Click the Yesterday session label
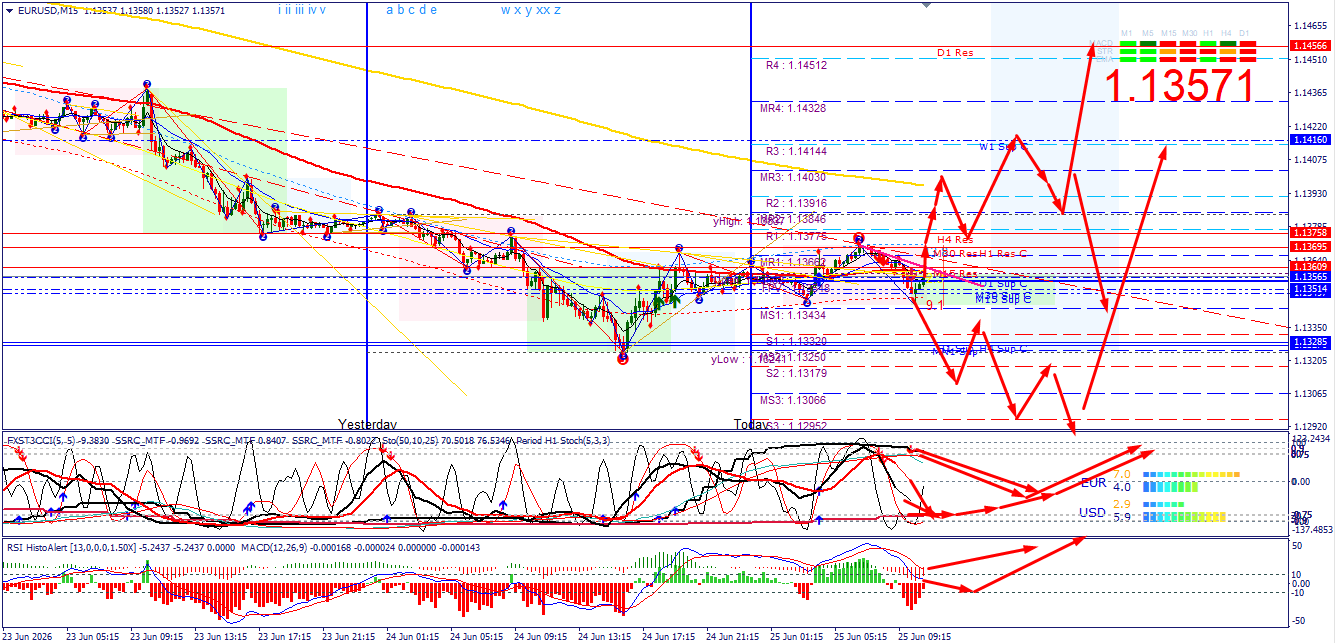This screenshot has height=643, width=1335. pos(367,424)
